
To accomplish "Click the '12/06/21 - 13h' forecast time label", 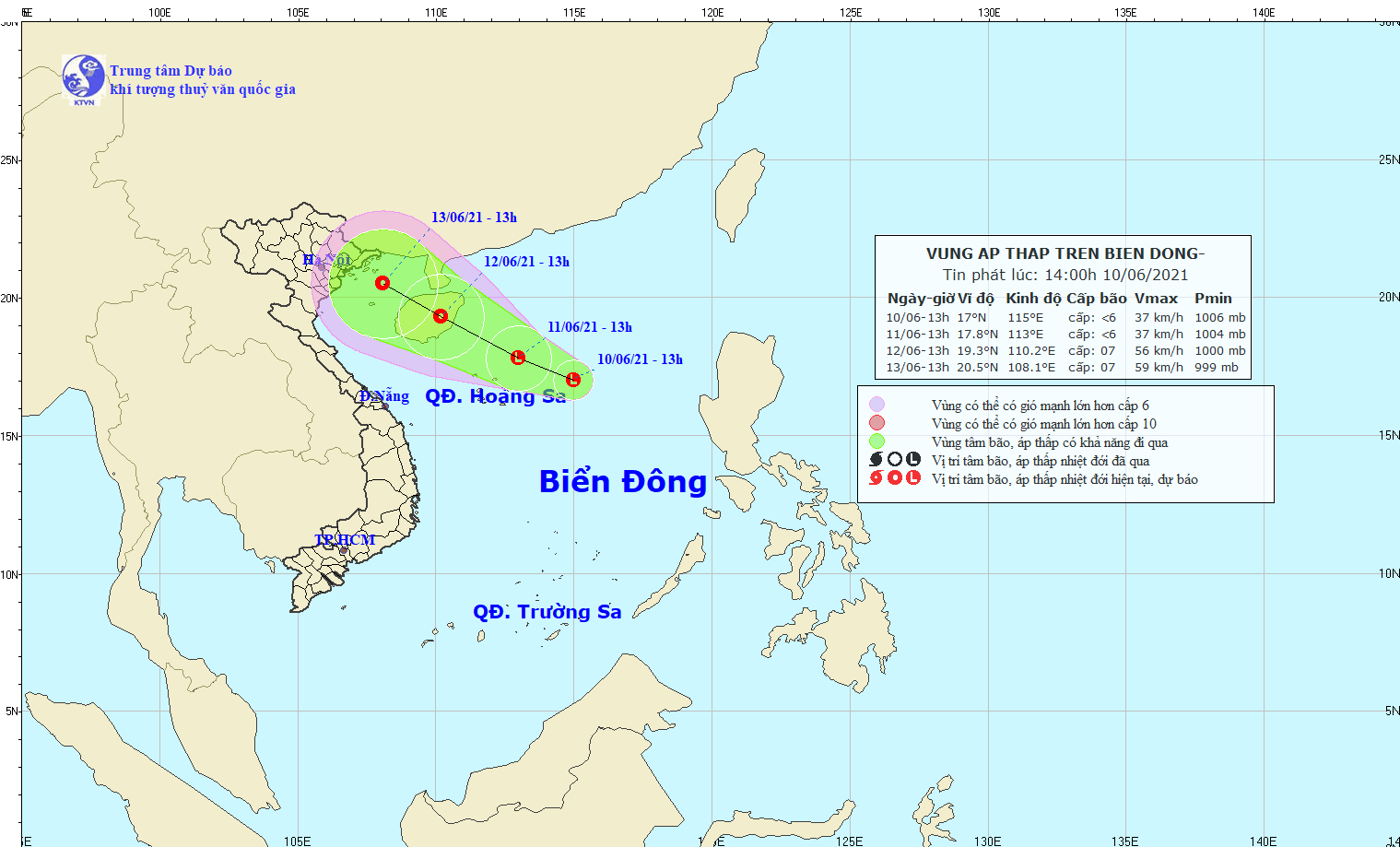I will pyautogui.click(x=526, y=262).
